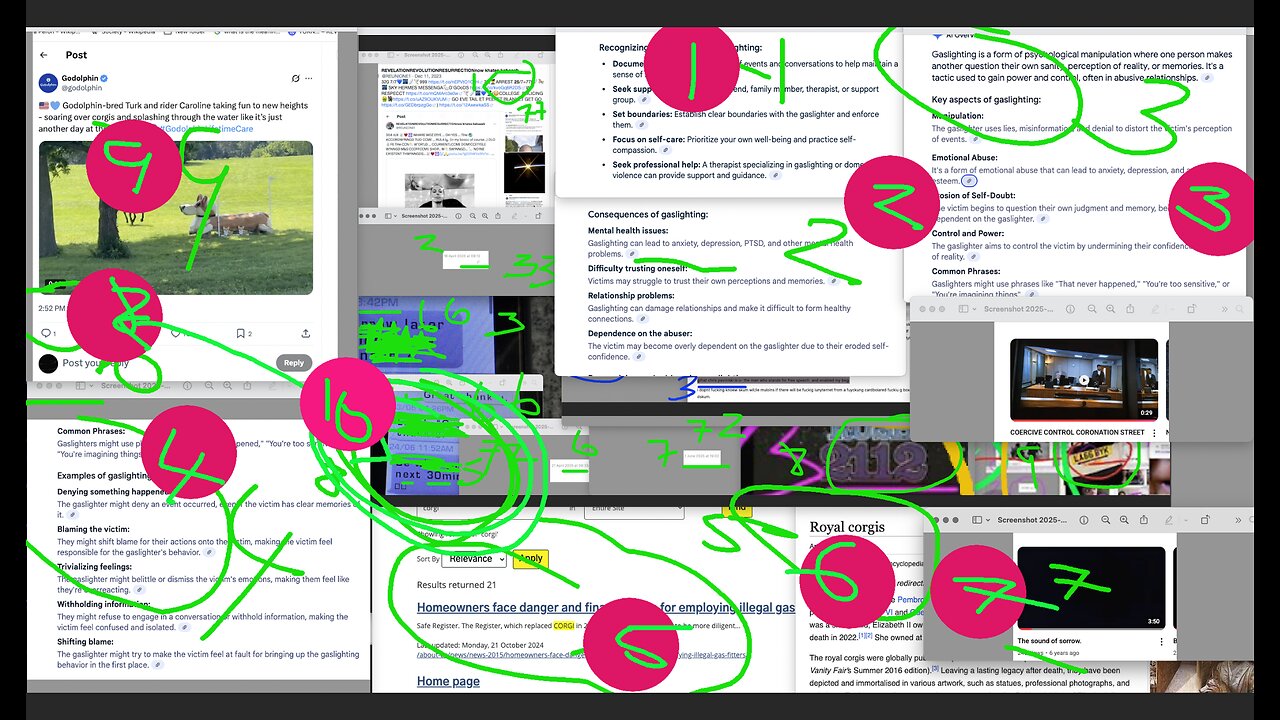Zoom in on sound of sorrow Preview window
The width and height of the screenshot is (1280, 720).
click(1124, 520)
